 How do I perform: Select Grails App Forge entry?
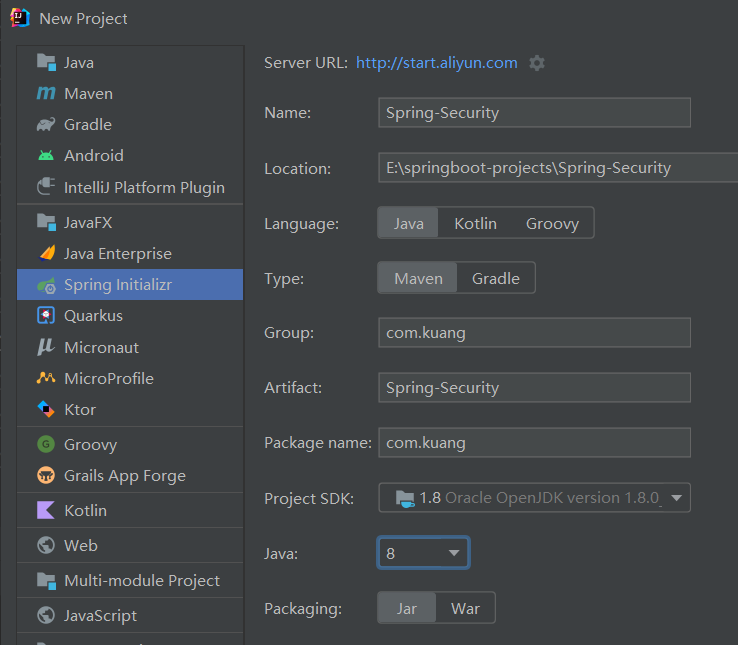130,476
